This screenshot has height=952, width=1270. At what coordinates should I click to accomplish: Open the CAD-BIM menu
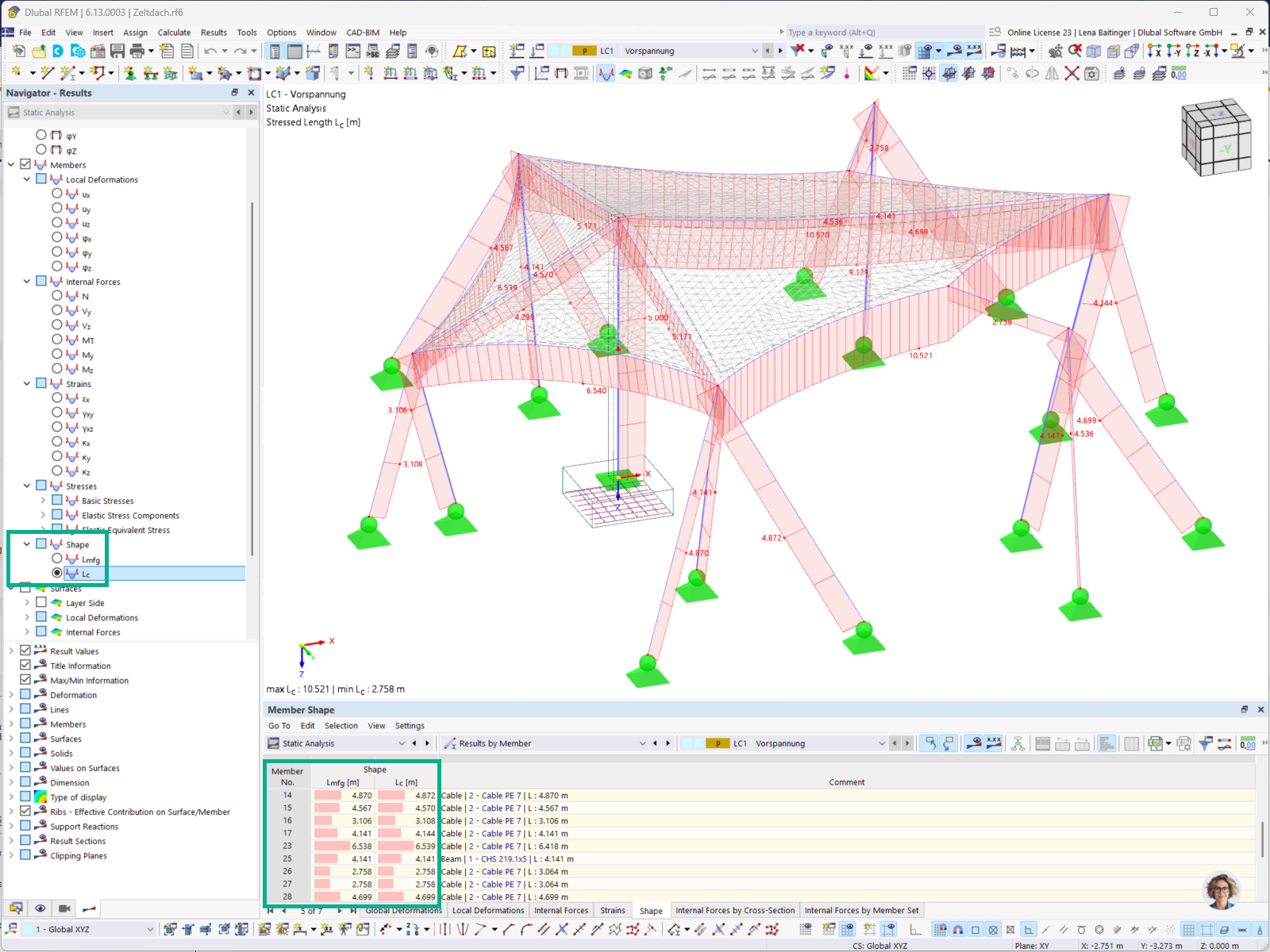(363, 33)
